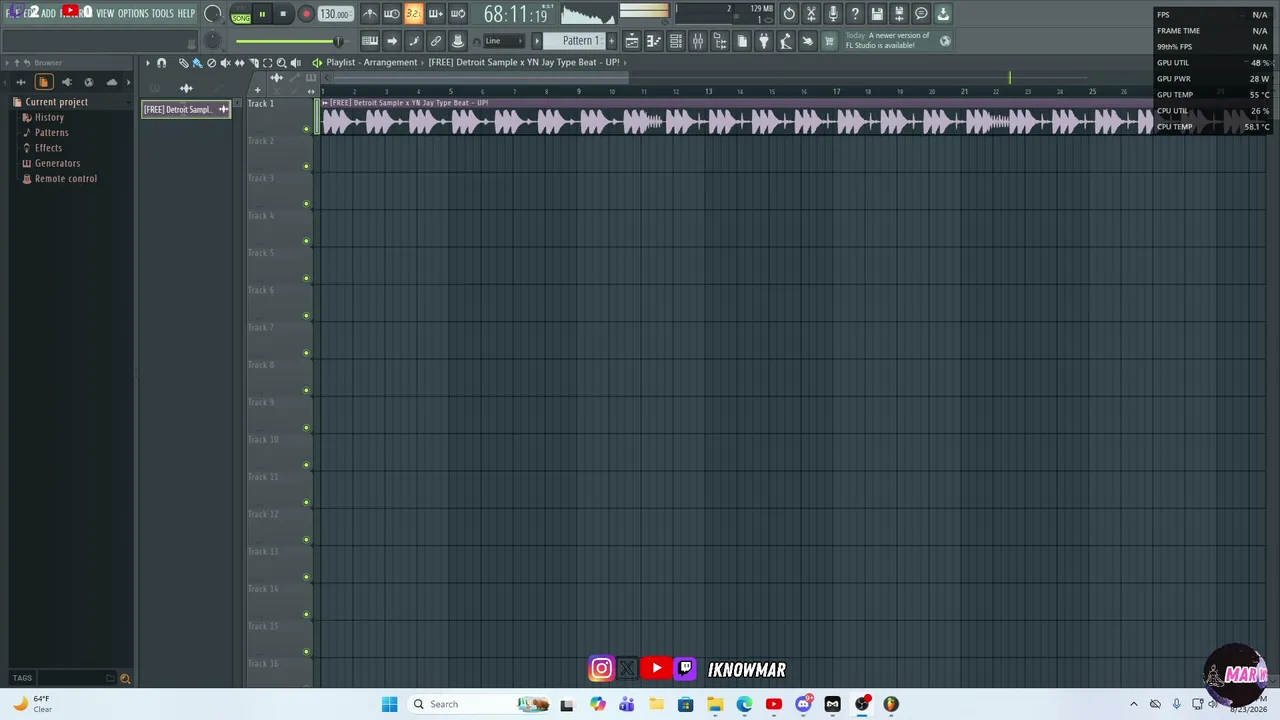Open the HELP menu
The height and width of the screenshot is (720, 1280).
(x=186, y=14)
